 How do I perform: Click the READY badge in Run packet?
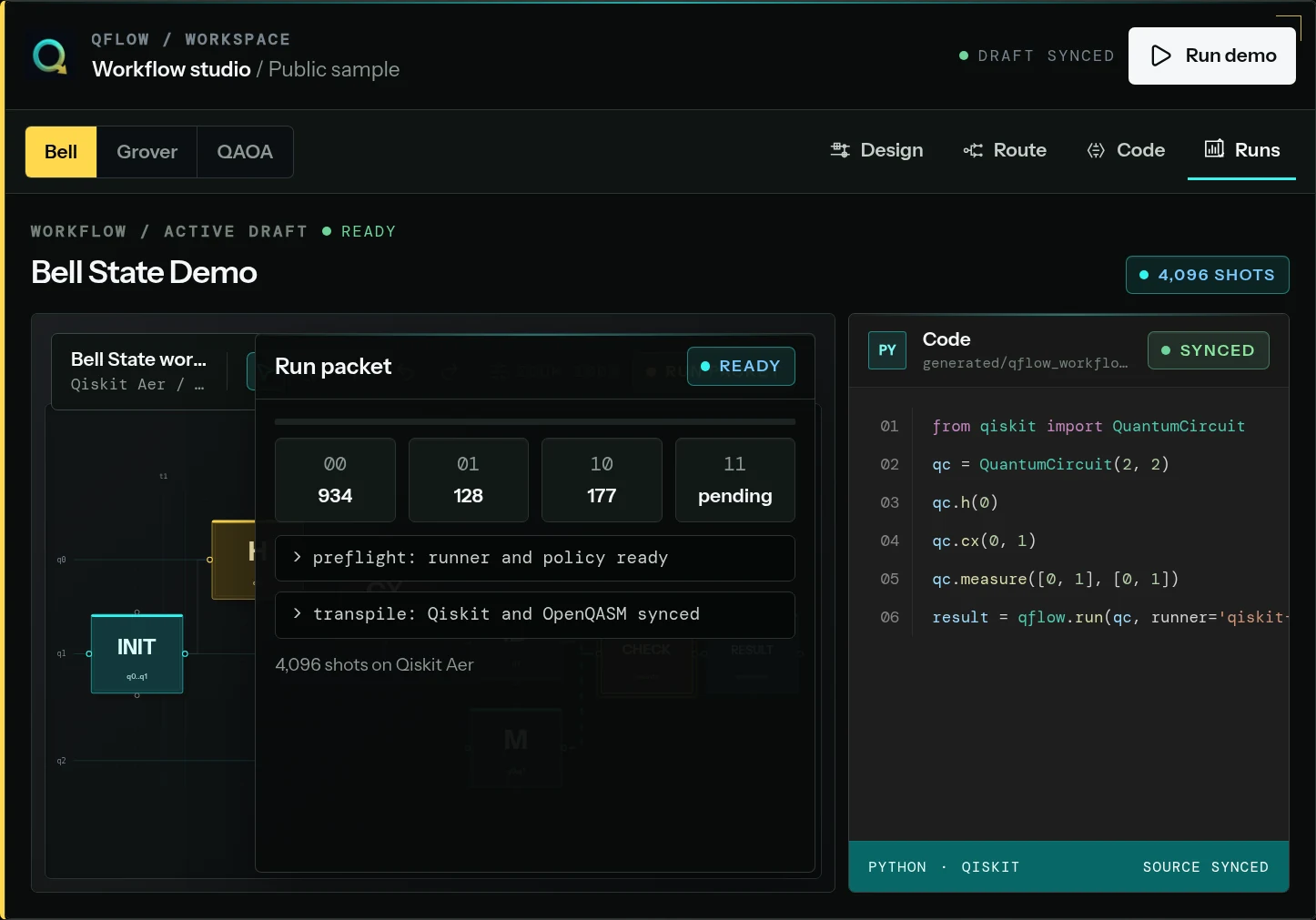(741, 366)
